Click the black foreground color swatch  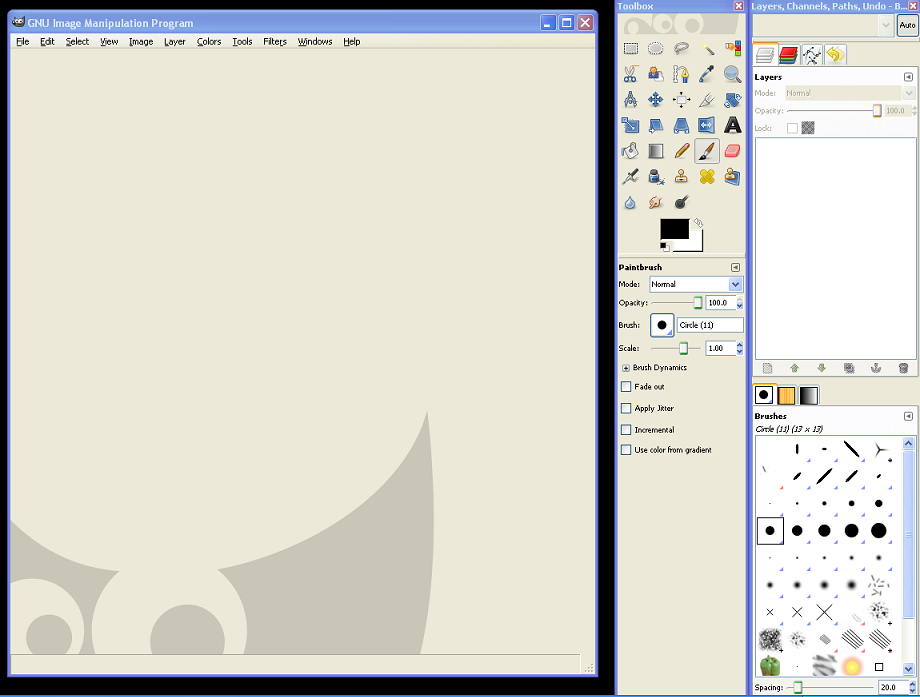674,228
